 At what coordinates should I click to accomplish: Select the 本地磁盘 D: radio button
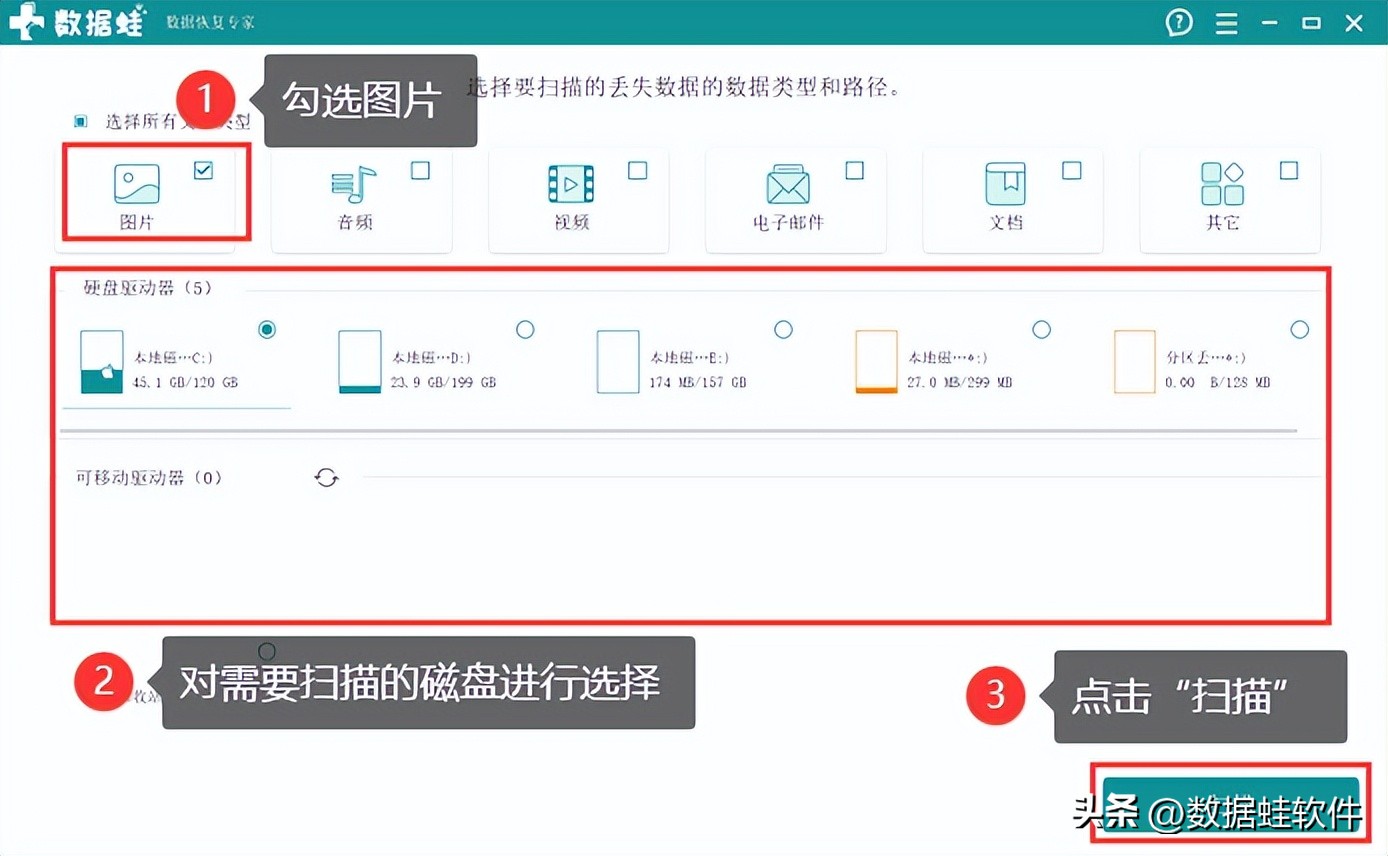click(525, 329)
